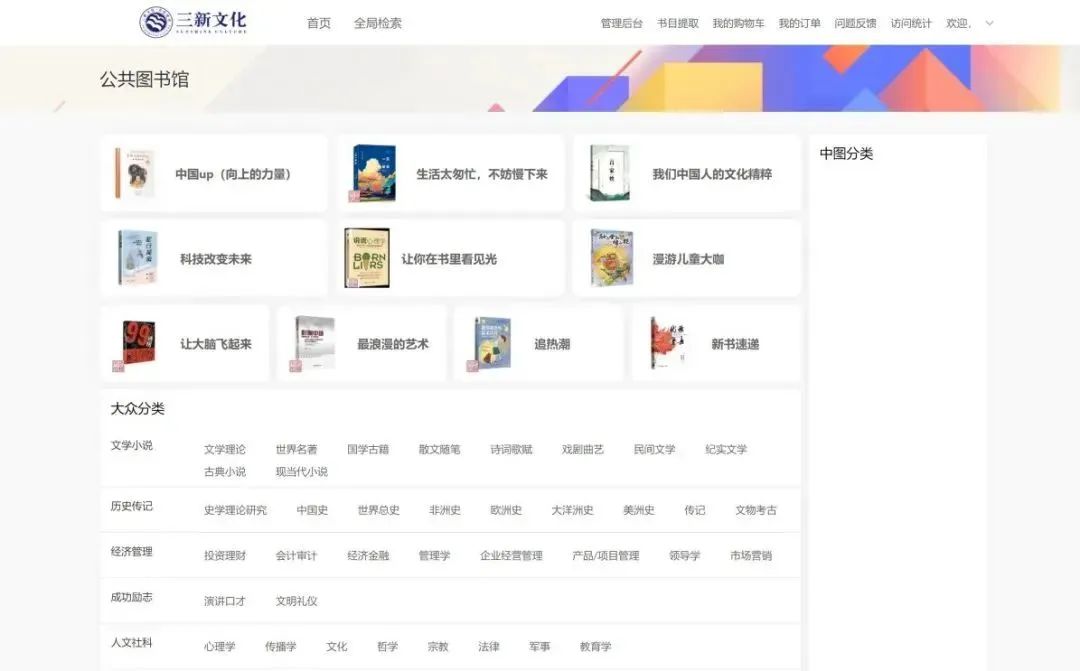Expand the 欢迎 user account dropdown arrow
Image resolution: width=1080 pixels, height=671 pixels.
(x=988, y=22)
